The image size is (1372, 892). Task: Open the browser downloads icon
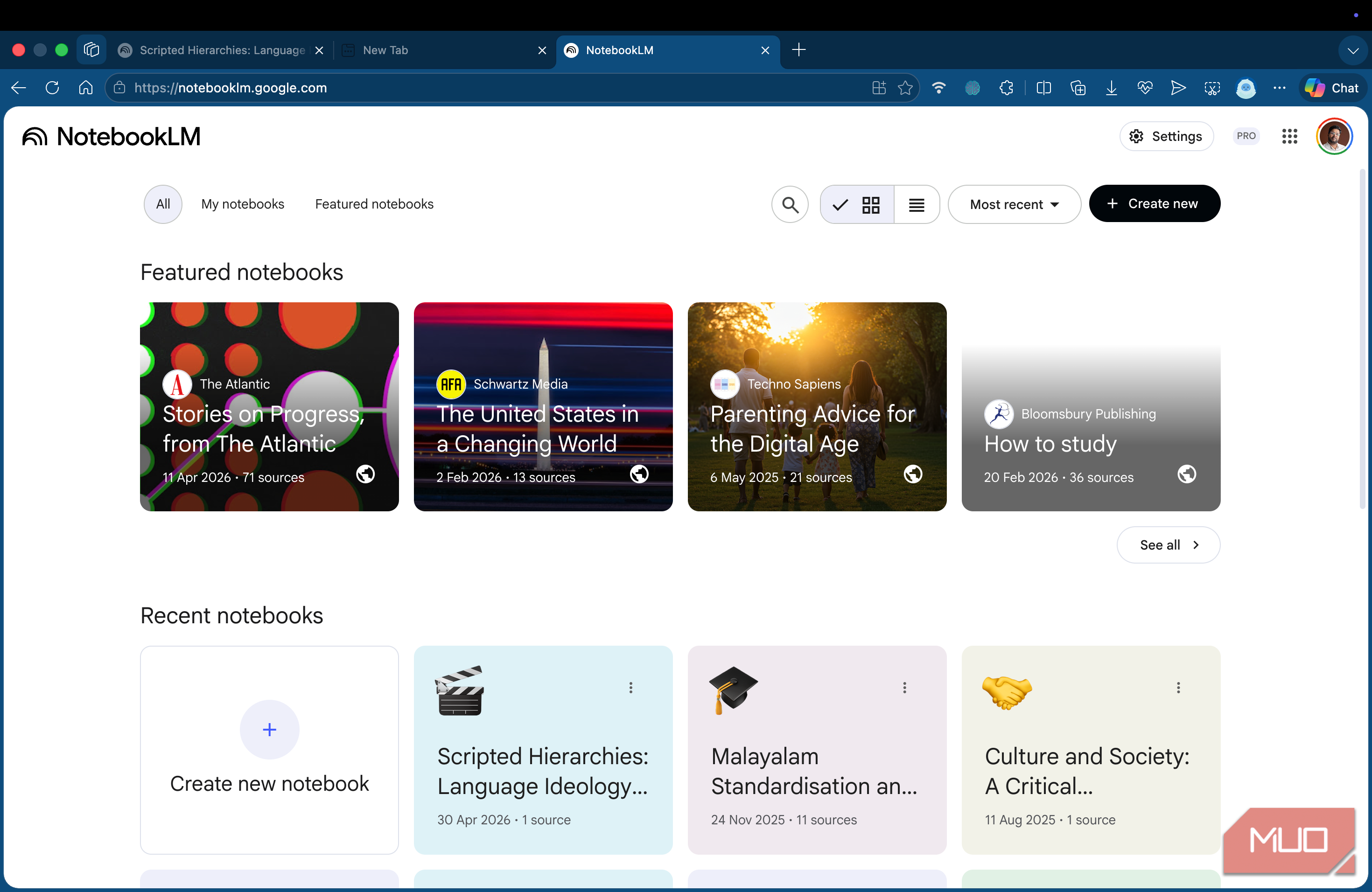(x=1112, y=88)
